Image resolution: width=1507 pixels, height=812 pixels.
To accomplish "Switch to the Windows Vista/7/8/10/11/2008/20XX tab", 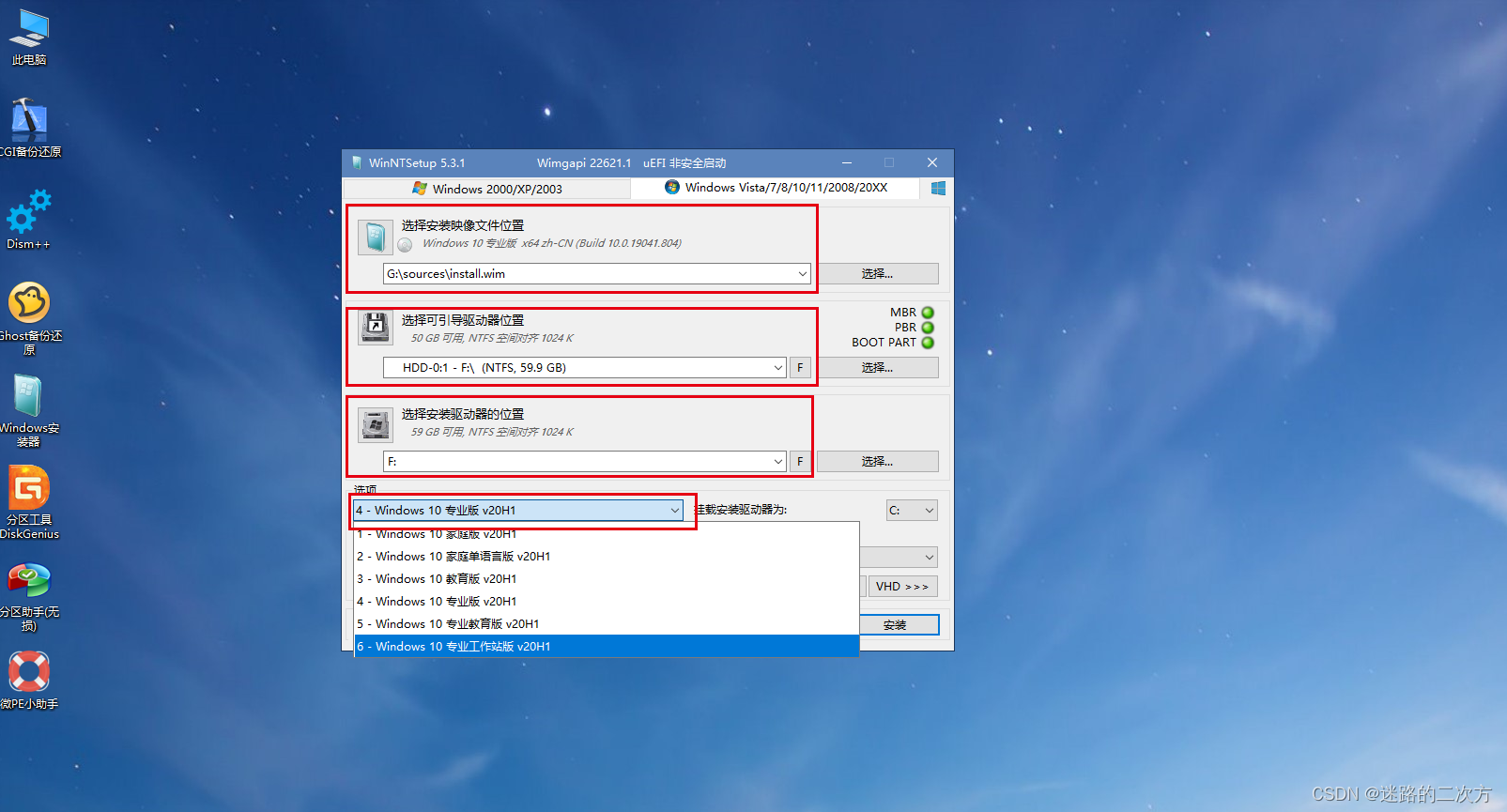I will click(x=776, y=188).
